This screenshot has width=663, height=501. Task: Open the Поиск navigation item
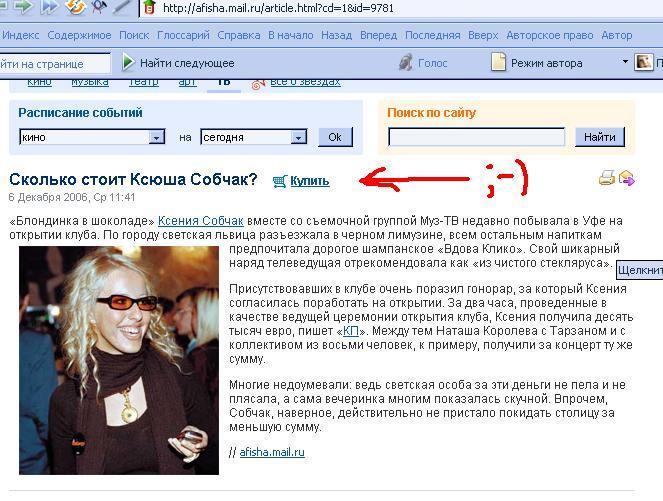point(134,35)
